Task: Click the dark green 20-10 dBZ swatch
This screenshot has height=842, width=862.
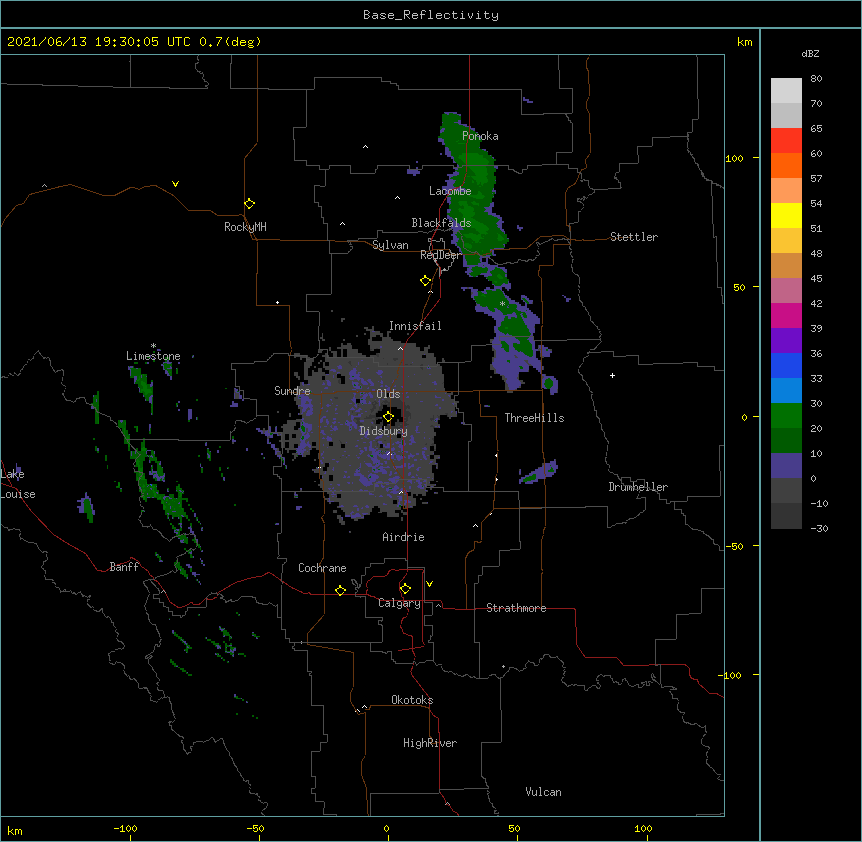Action: click(x=786, y=440)
